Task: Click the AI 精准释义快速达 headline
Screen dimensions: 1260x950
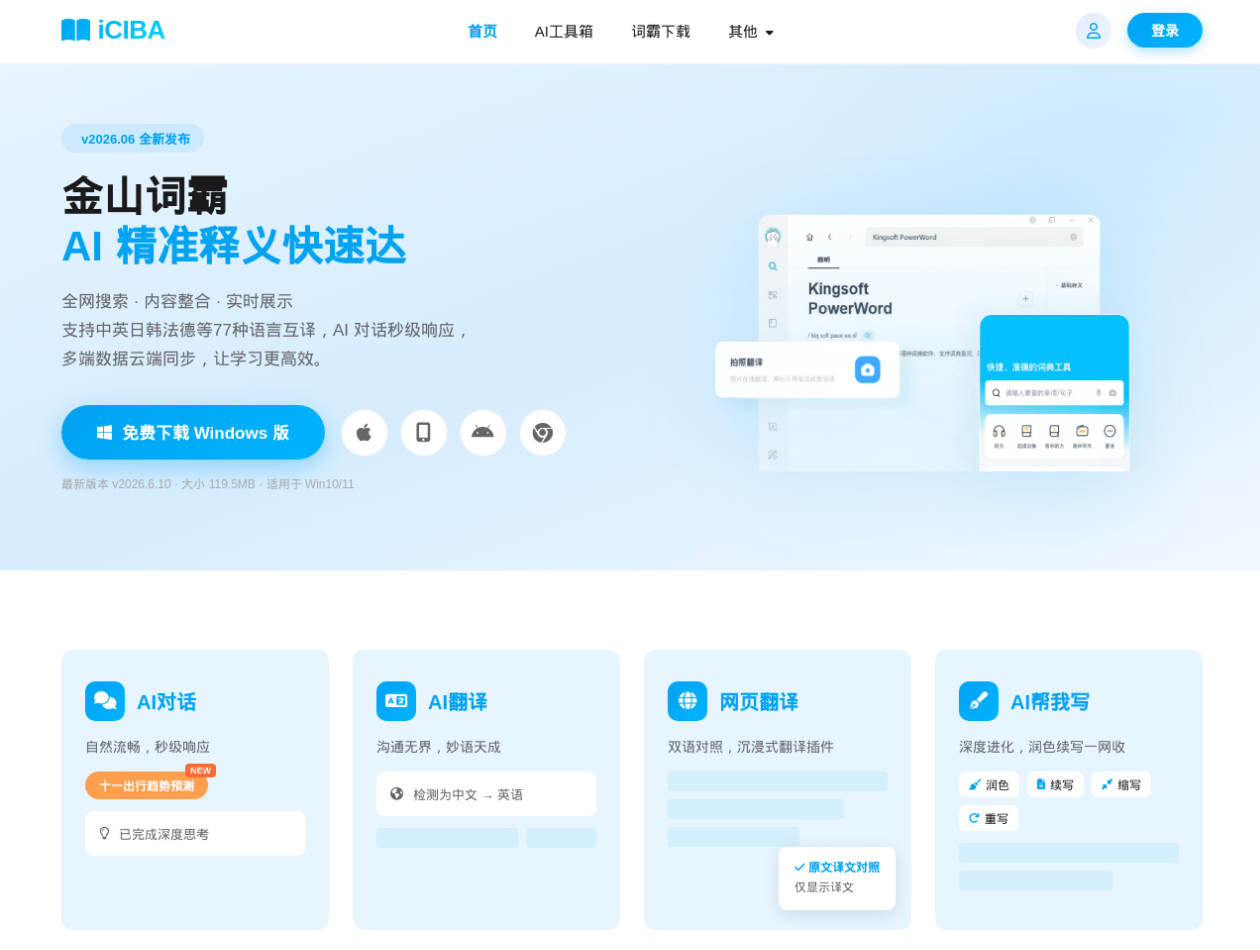Action: coord(234,246)
